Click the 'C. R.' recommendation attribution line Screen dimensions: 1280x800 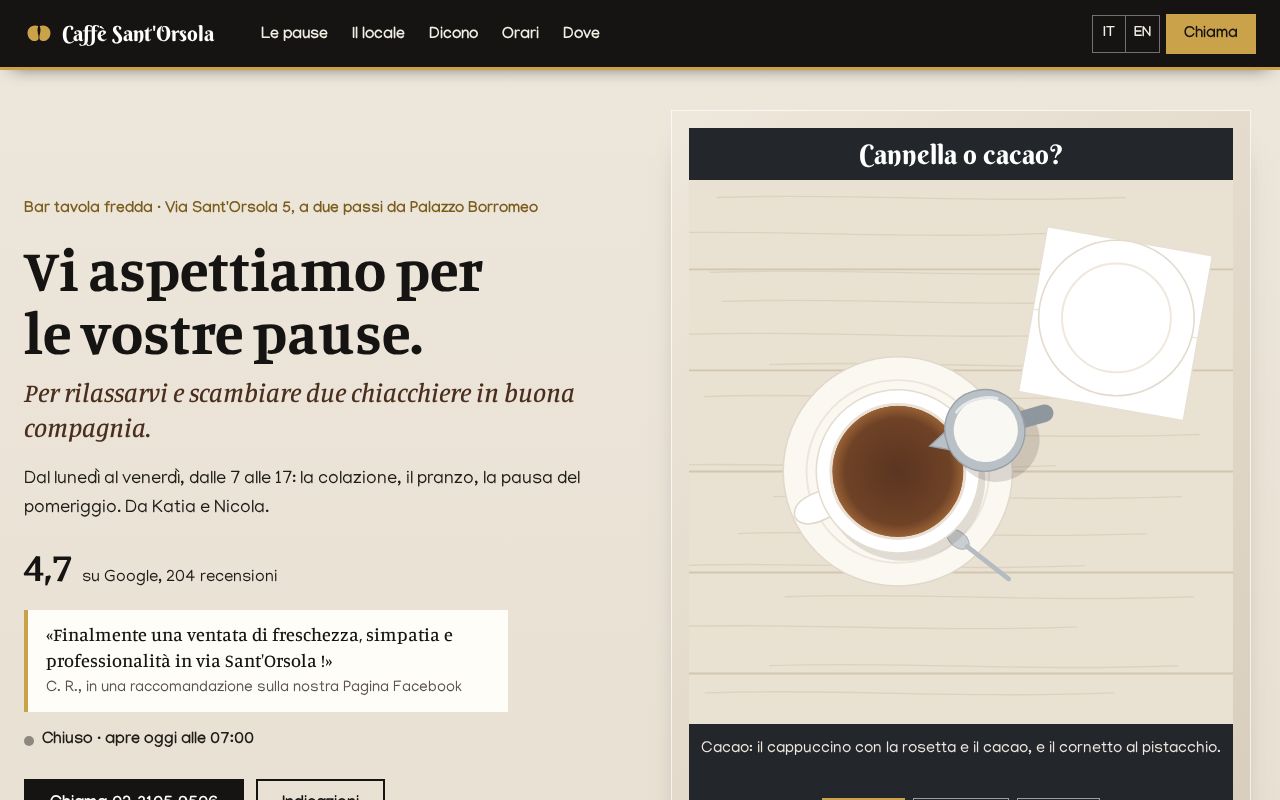[254, 687]
